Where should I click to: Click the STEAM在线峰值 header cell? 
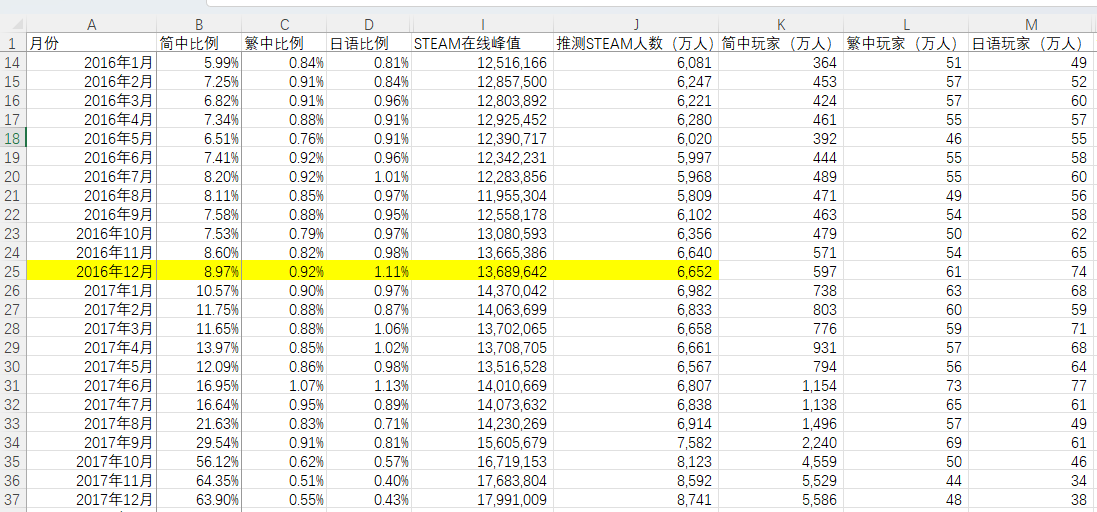tap(482, 43)
